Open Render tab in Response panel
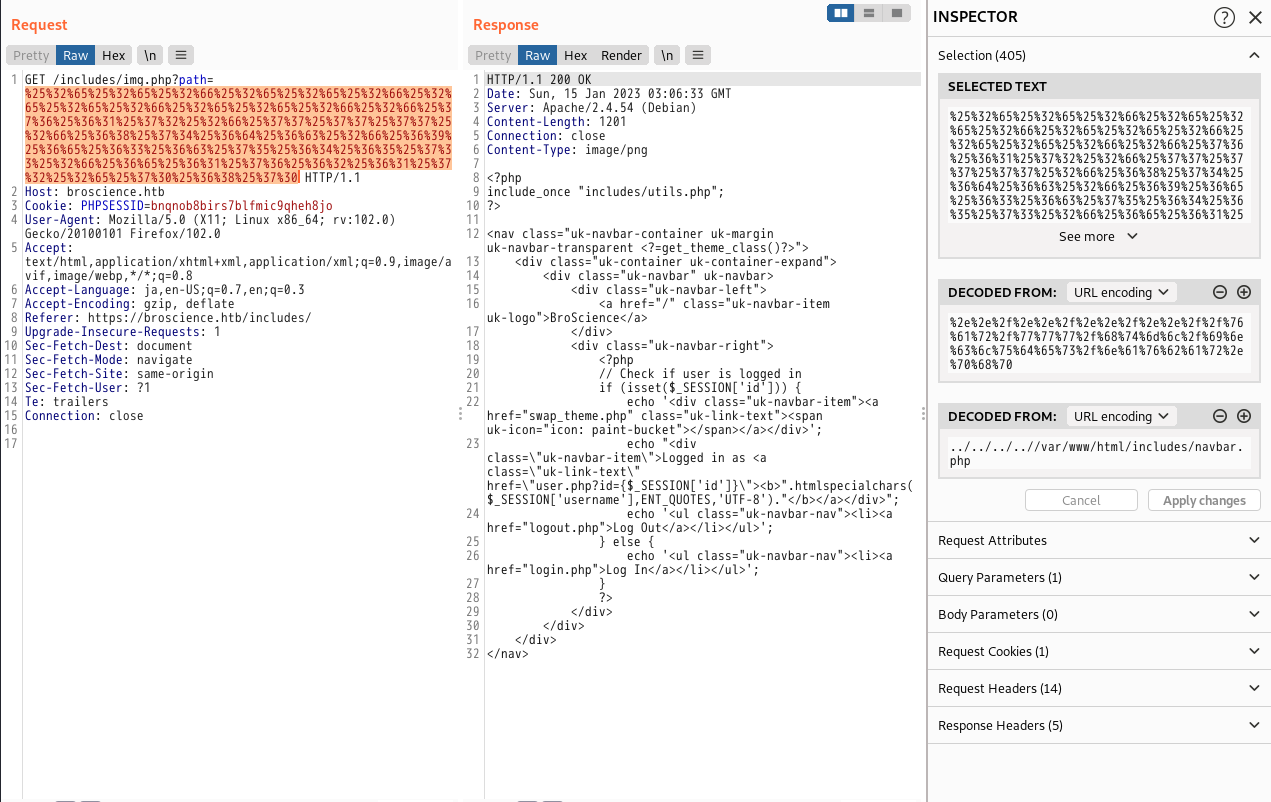The height and width of the screenshot is (802, 1271). point(621,55)
